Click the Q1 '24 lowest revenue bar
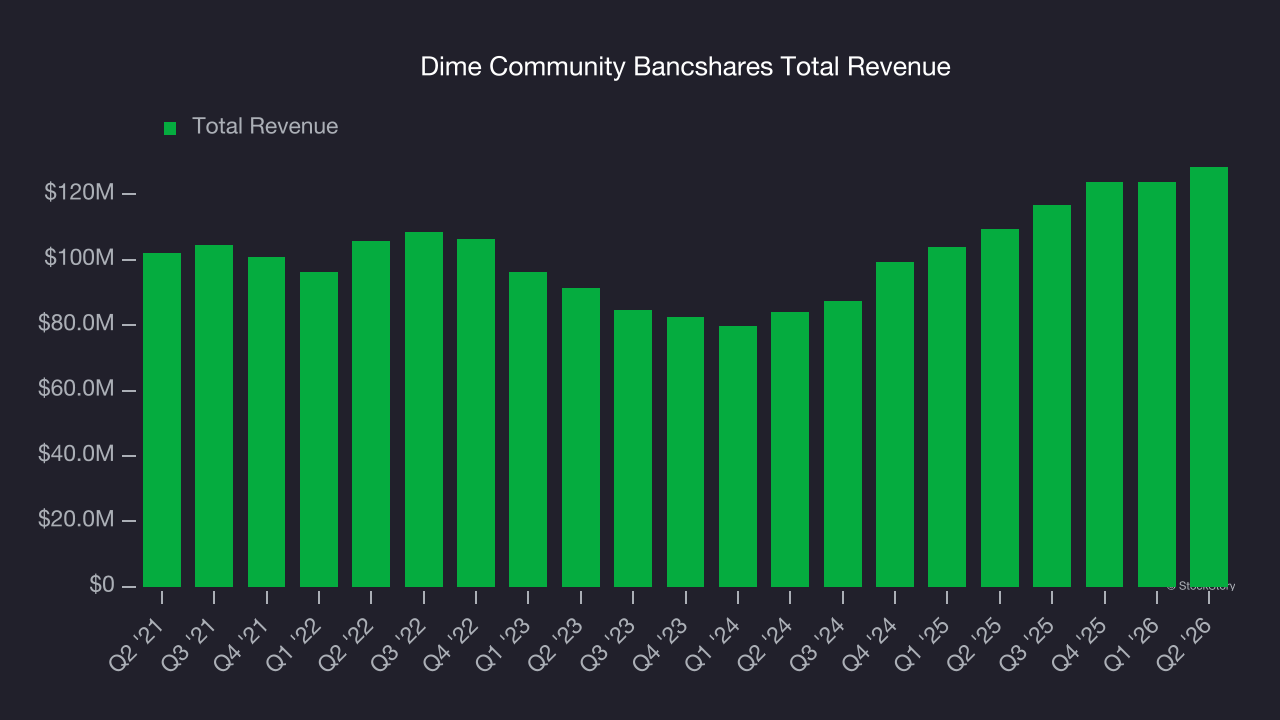This screenshot has height=720, width=1280. click(738, 456)
